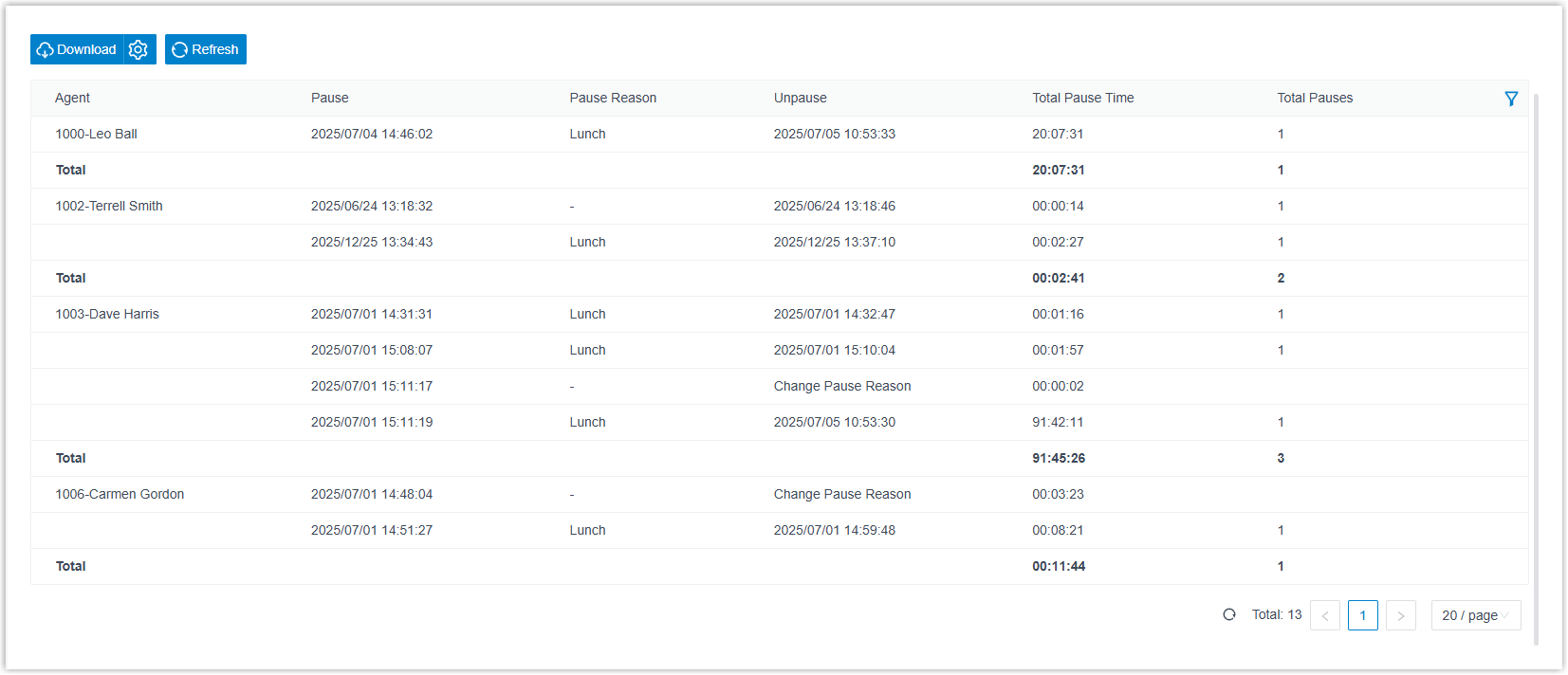Open download settings gear icon
This screenshot has width=1568, height=675.
click(138, 49)
